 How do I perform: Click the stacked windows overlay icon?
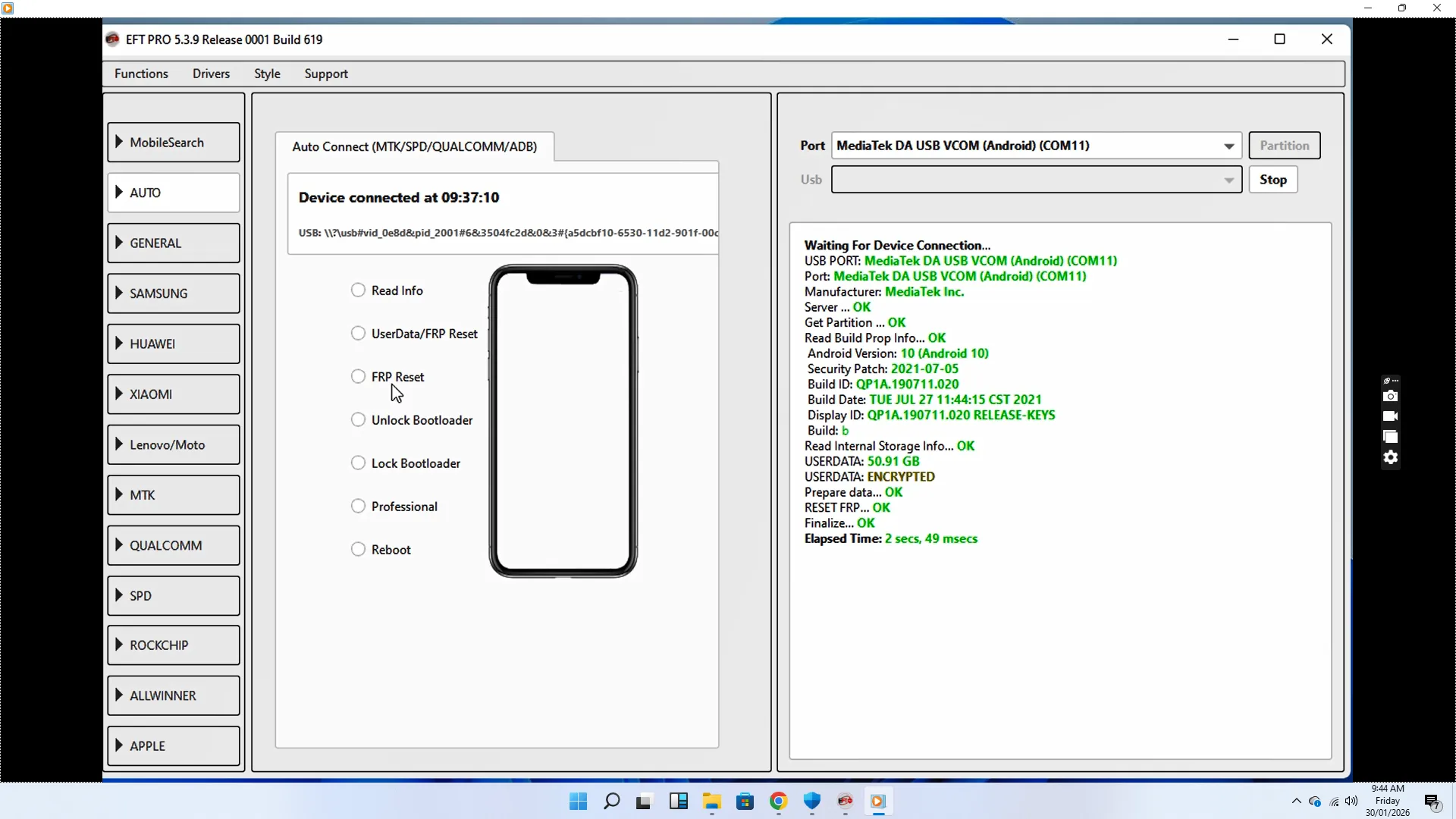pos(1390,437)
